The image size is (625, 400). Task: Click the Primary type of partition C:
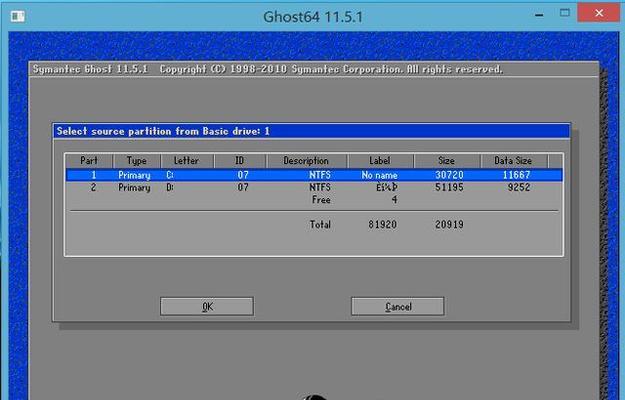134,175
